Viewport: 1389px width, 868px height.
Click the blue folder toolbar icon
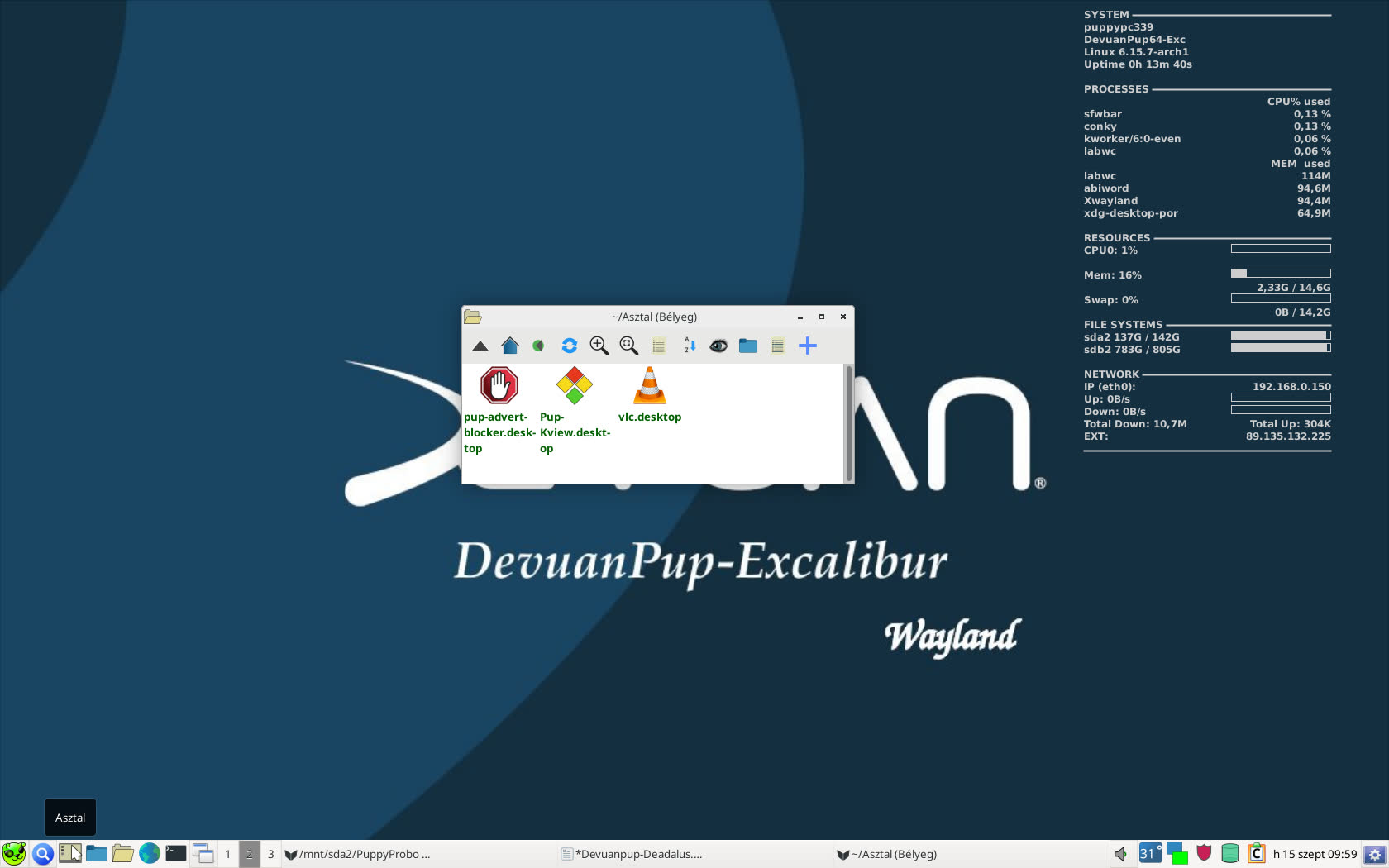(x=748, y=346)
